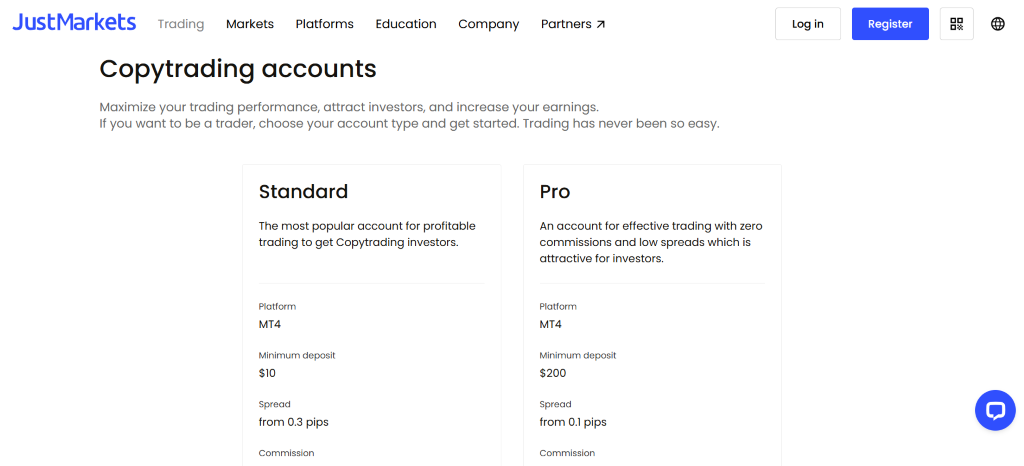Viewport: 1024px width, 466px height.
Task: Select the Pro account card title
Action: [x=555, y=191]
